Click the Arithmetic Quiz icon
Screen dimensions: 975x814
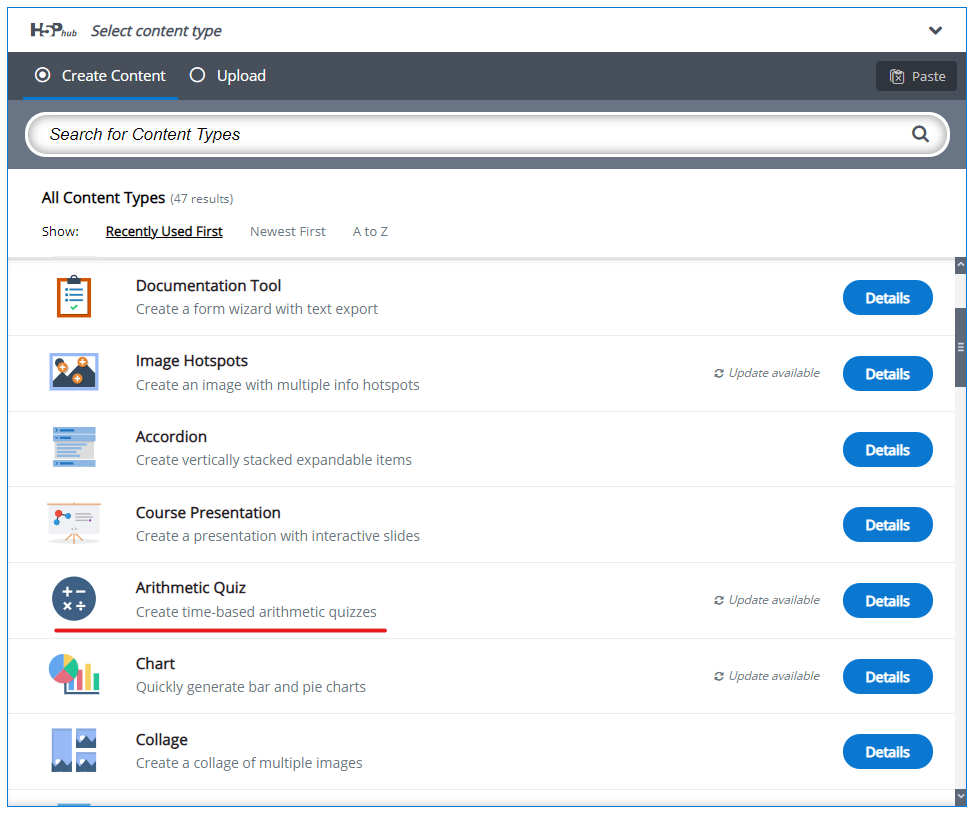73,599
